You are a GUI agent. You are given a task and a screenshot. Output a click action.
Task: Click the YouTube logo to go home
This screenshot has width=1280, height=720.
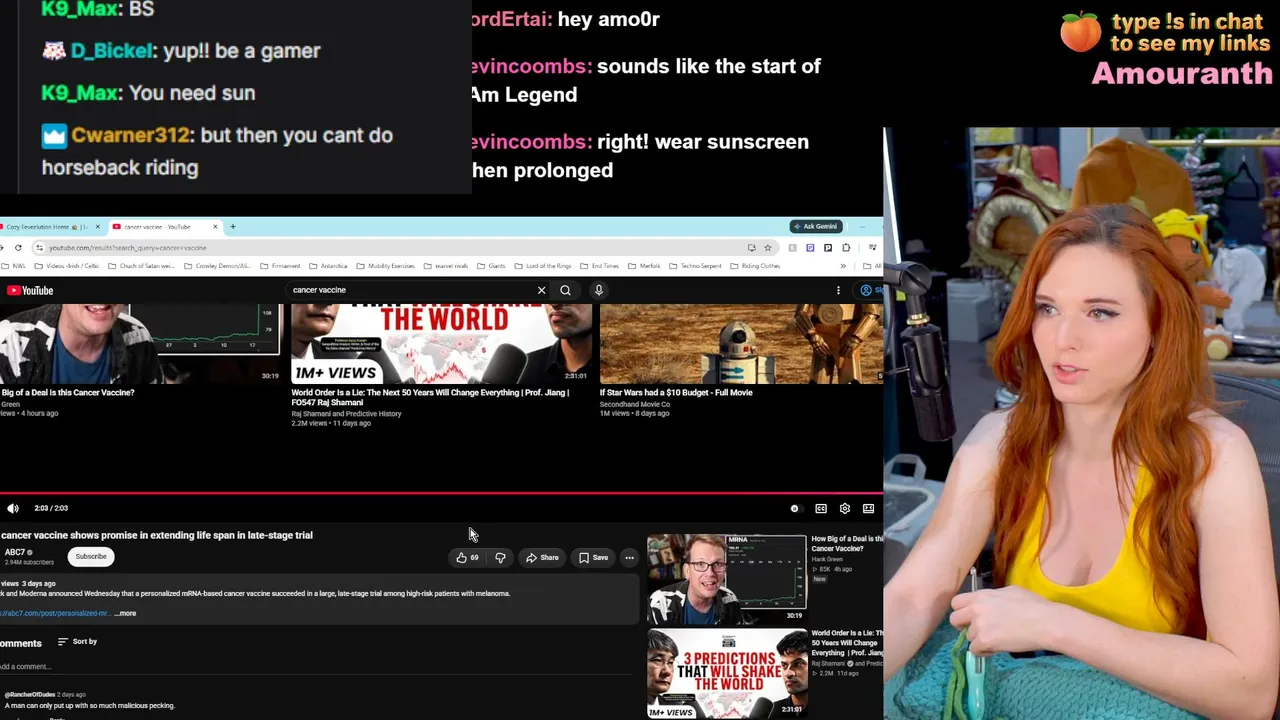(30, 291)
